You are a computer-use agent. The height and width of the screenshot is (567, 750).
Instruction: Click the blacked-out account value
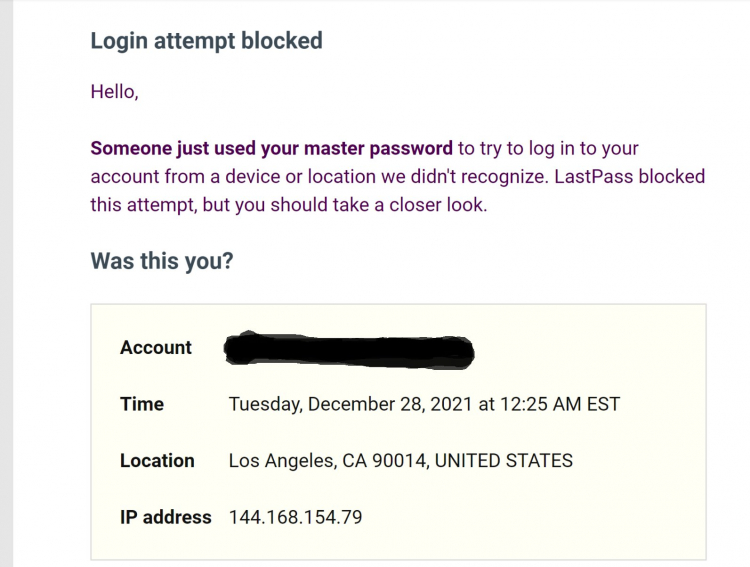[x=348, y=349]
